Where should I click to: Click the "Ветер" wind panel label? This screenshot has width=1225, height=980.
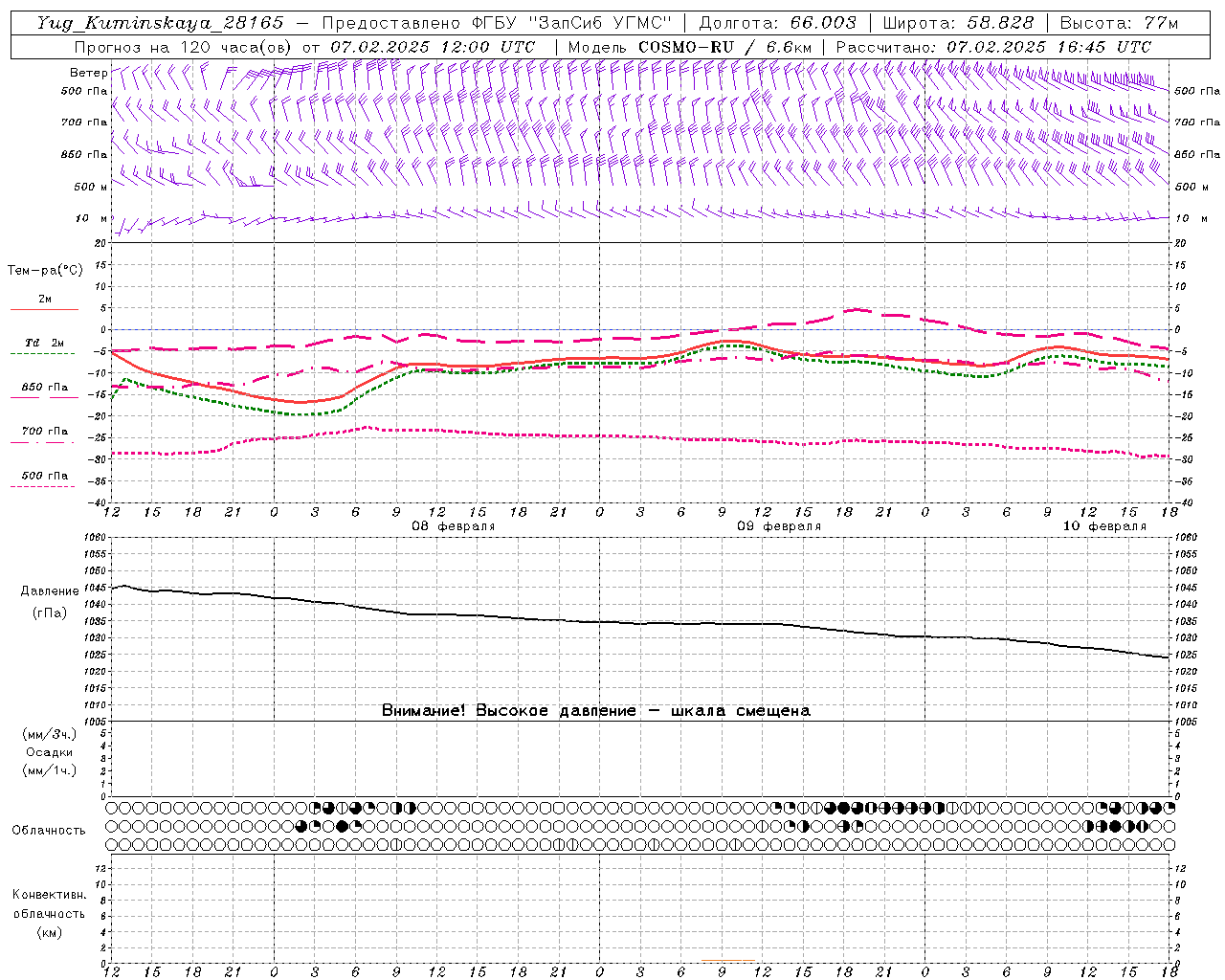pos(88,73)
